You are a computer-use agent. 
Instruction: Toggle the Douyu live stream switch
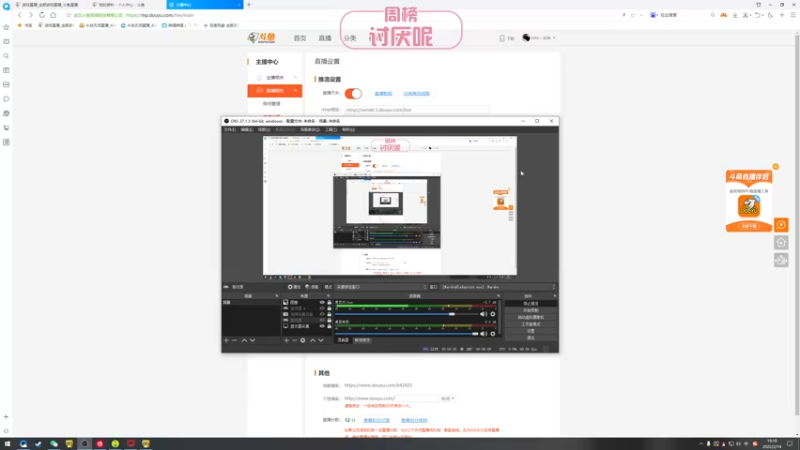(x=353, y=93)
